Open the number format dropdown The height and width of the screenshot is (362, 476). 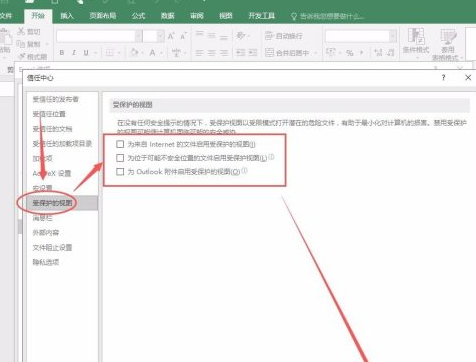[393, 36]
